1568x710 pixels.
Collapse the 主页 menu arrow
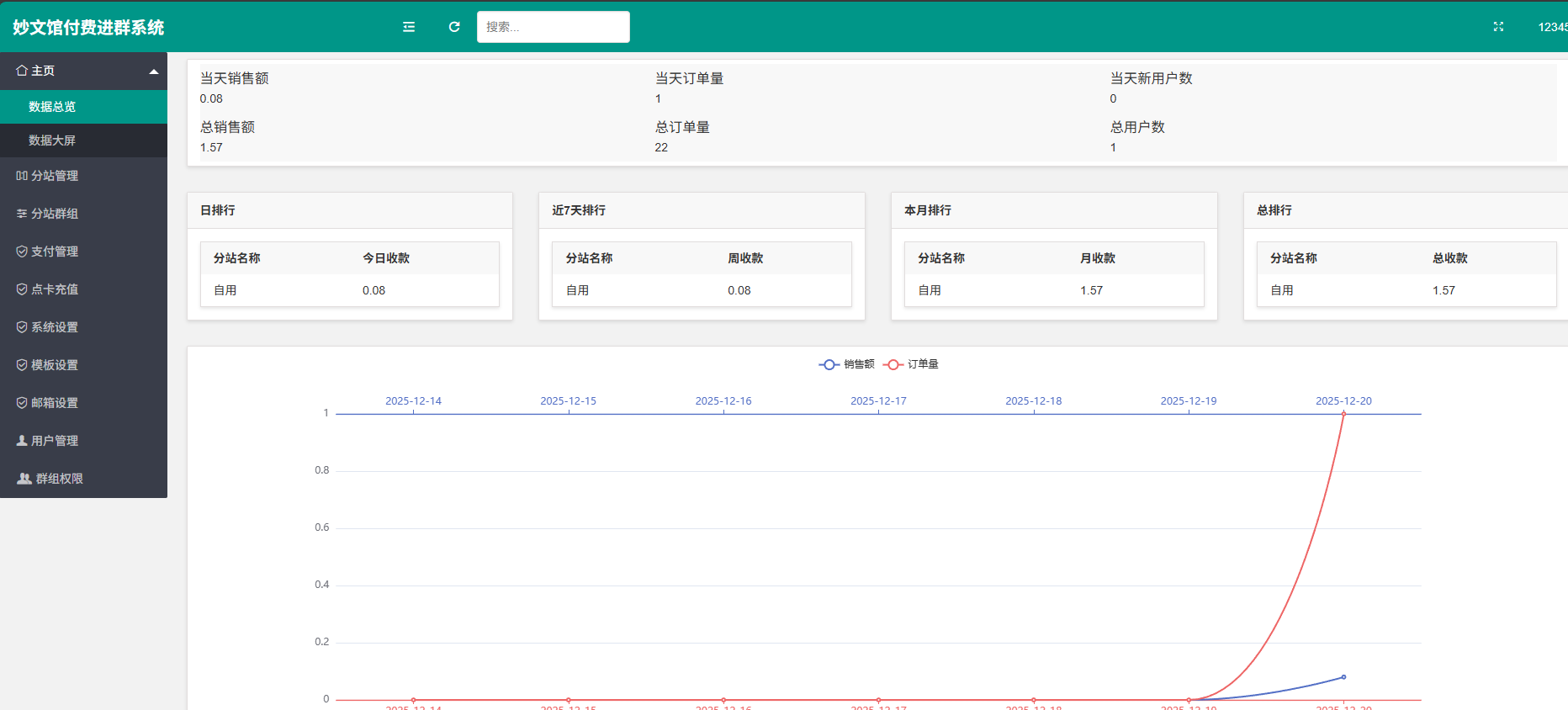(154, 72)
